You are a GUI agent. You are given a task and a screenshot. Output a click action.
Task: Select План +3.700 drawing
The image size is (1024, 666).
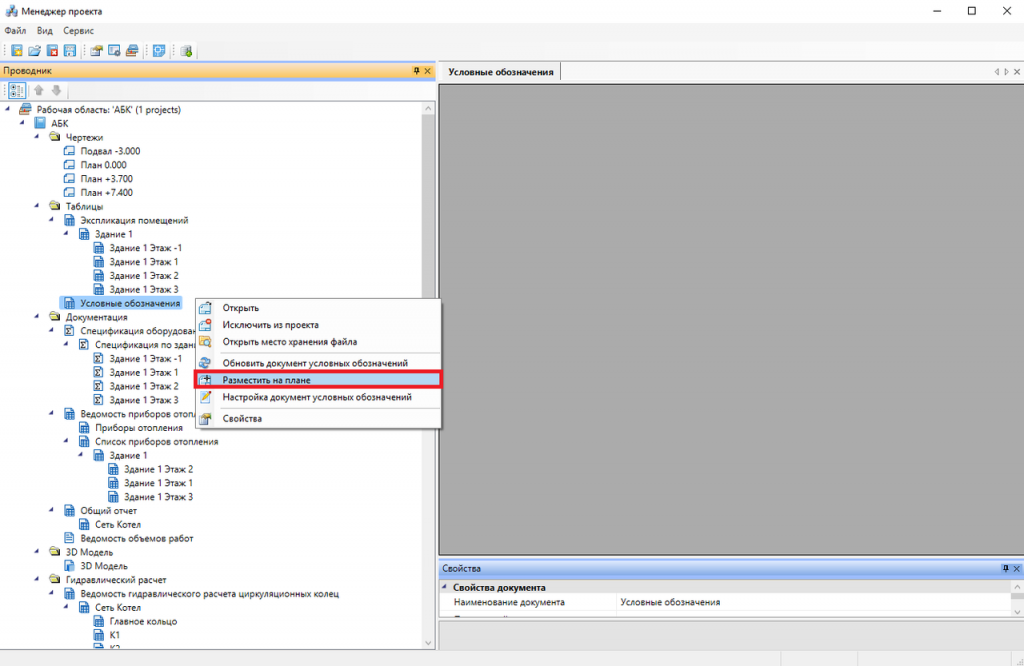click(106, 179)
